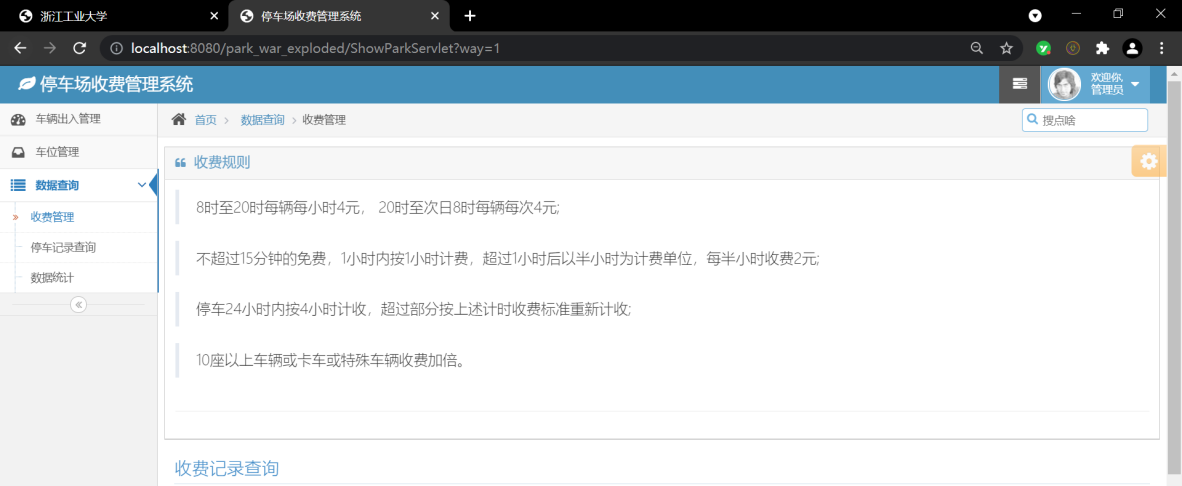The width and height of the screenshot is (1182, 486).
Task: Select 收费管理 submenu item
Action: [x=52, y=217]
